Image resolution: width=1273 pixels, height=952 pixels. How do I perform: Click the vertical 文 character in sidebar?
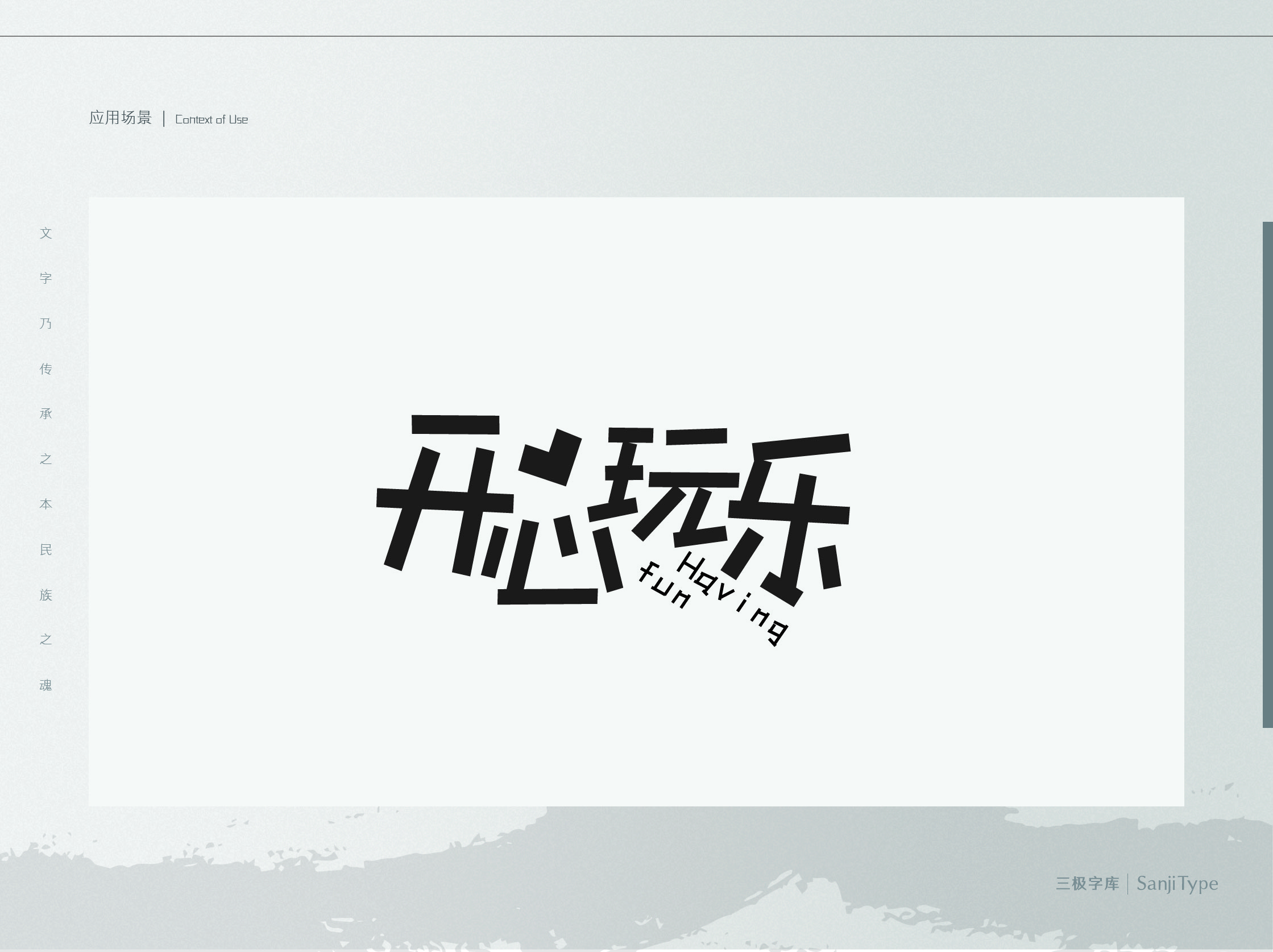pos(46,233)
